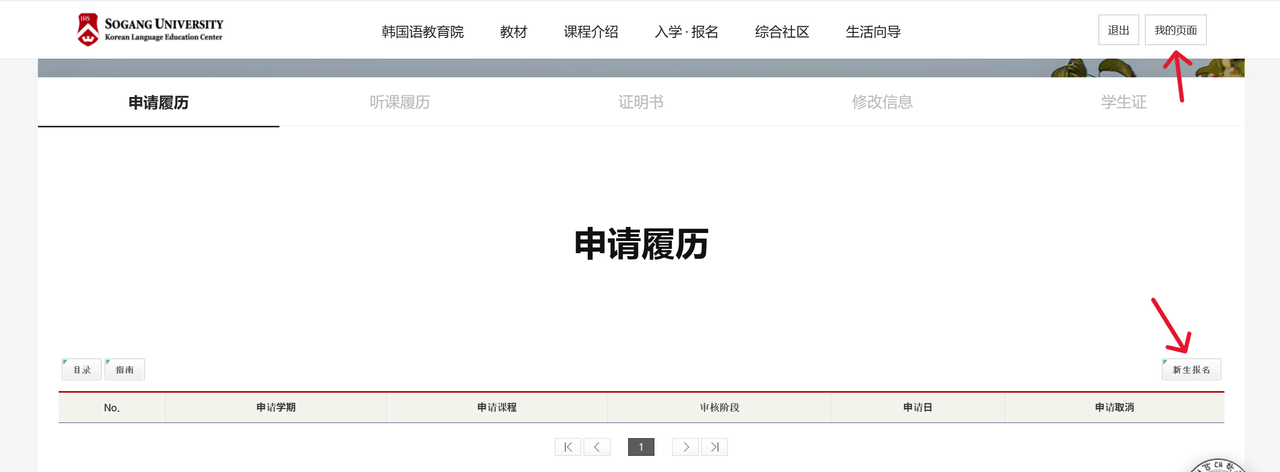Switch to the 证明书 tab
The height and width of the screenshot is (472, 1280).
[641, 102]
